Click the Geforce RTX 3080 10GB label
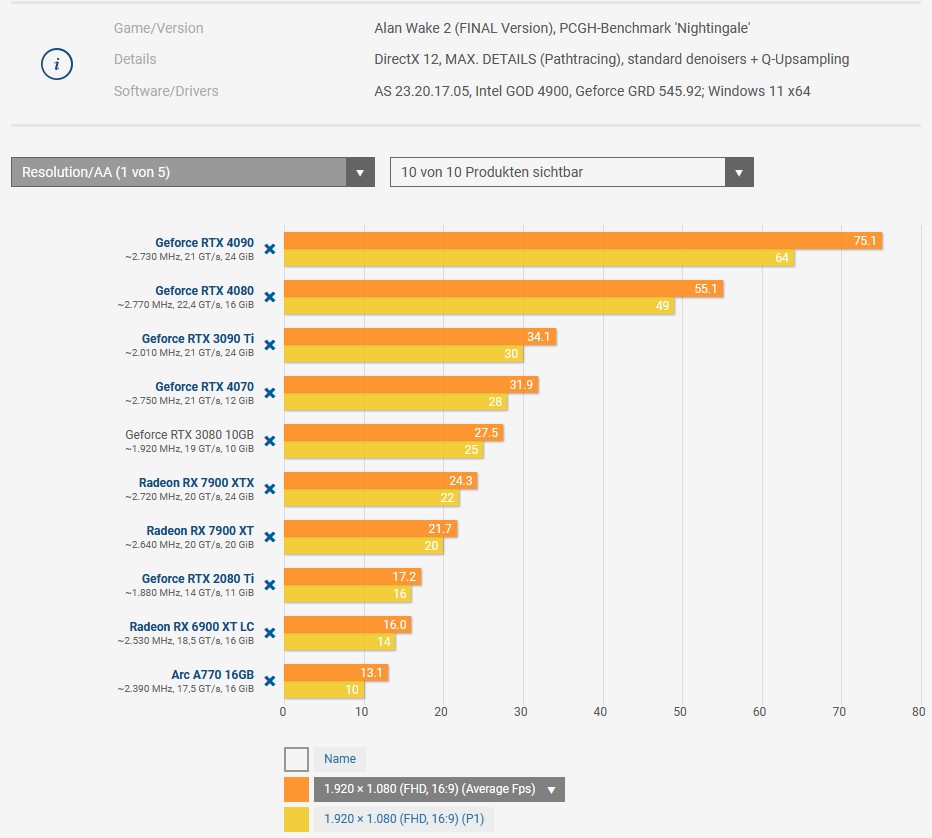The width and height of the screenshot is (932, 838). click(x=190, y=435)
